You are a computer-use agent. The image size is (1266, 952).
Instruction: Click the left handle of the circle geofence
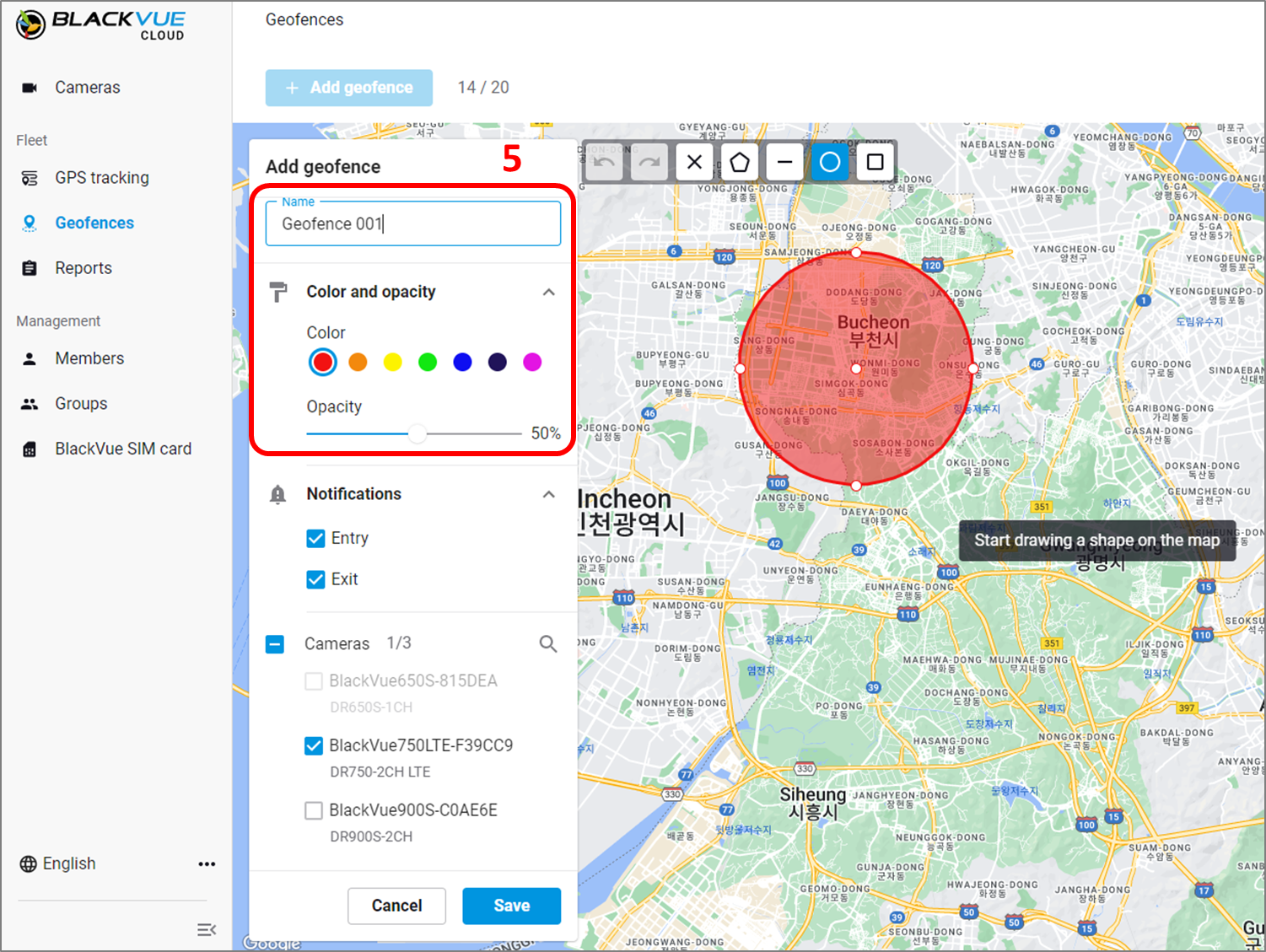click(x=740, y=368)
